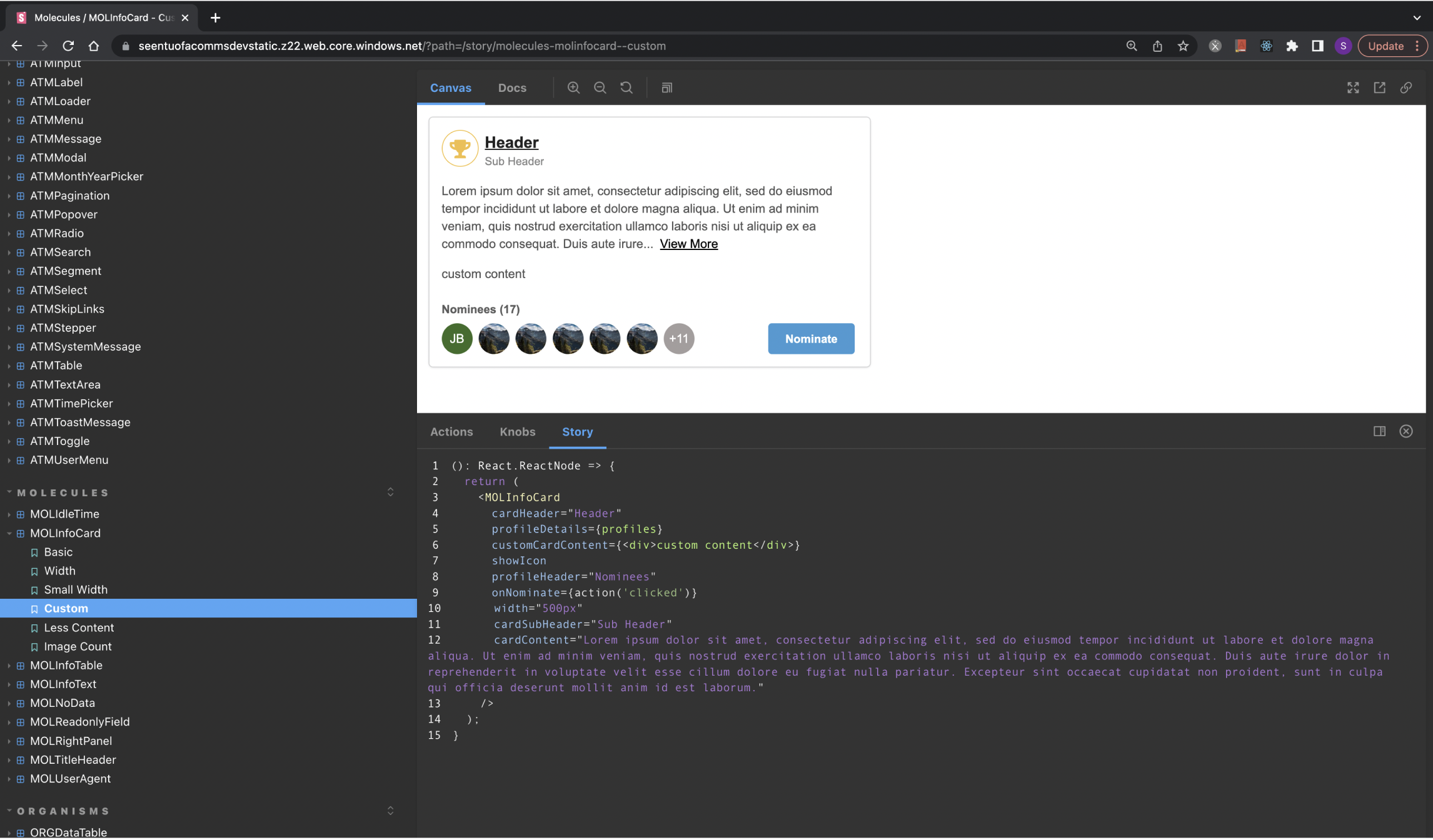The image size is (1433, 840).
Task: Open the Knobs panel tab
Action: 517,432
